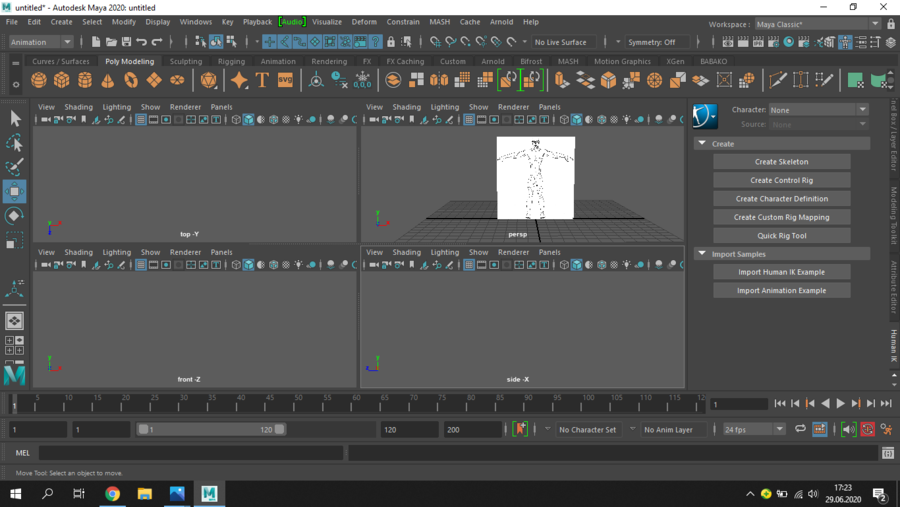Viewport: 900px width, 507px height.
Task: Undo the last action via toolbar arrow
Action: click(141, 42)
